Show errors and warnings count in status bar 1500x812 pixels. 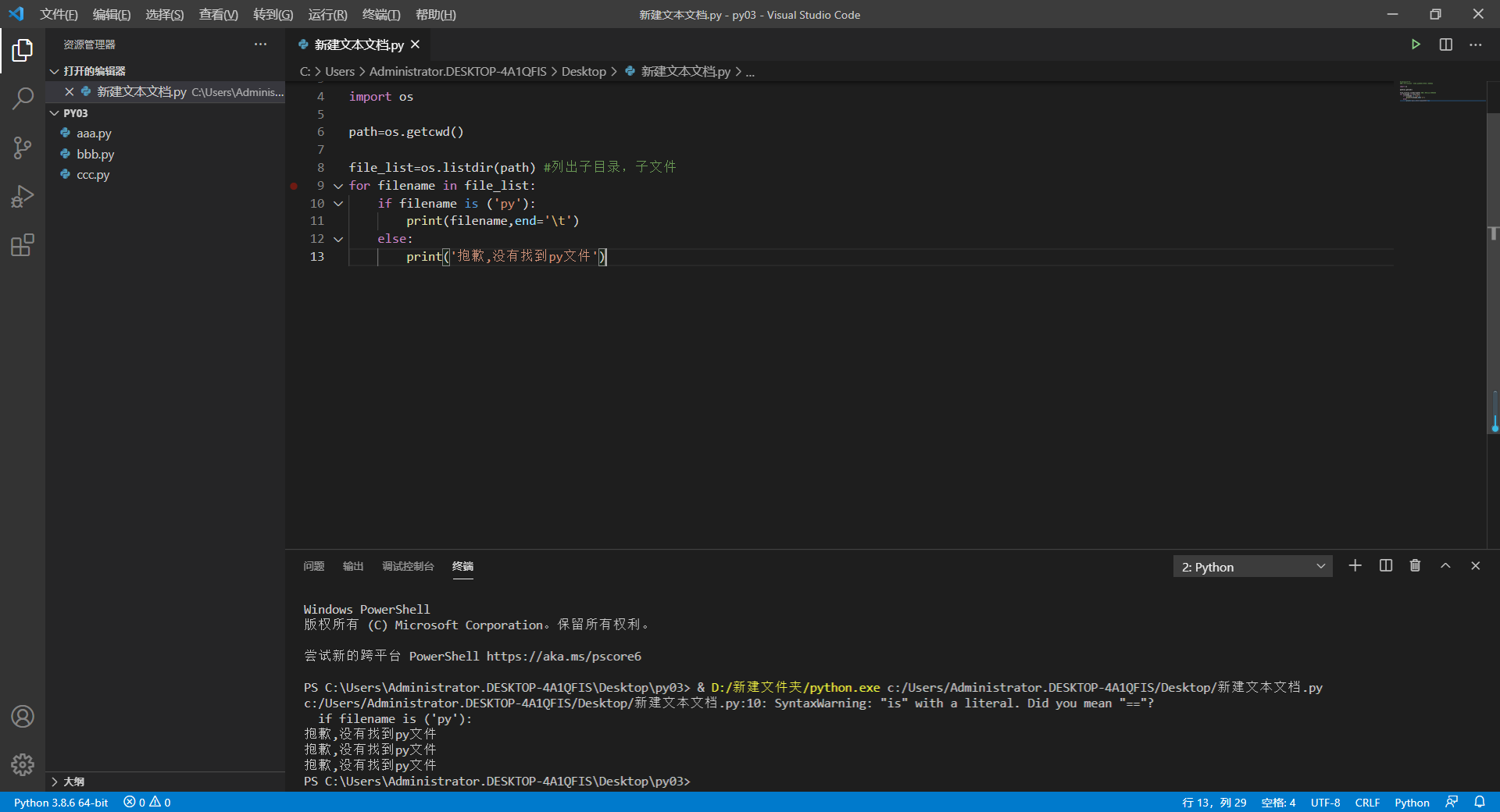pos(147,802)
